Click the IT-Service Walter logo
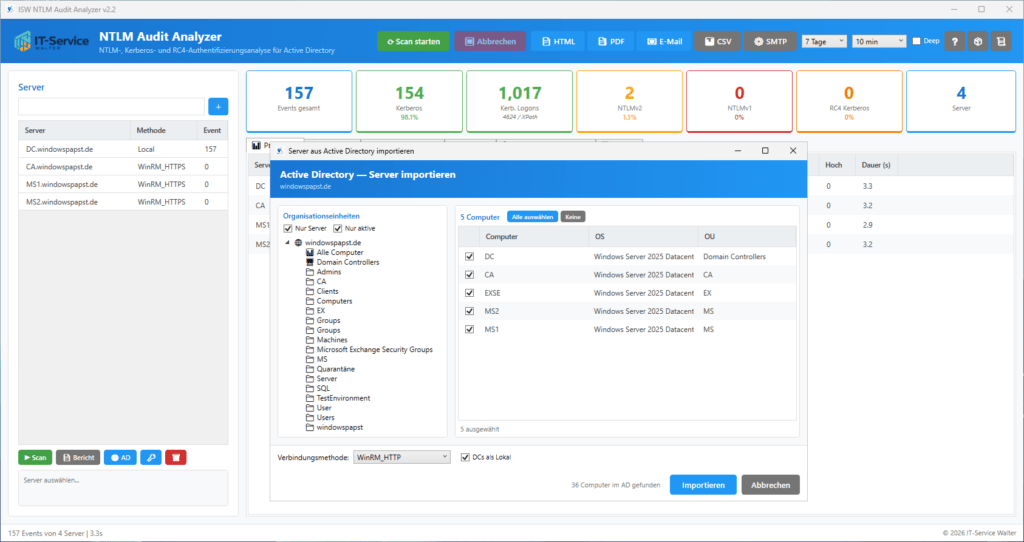This screenshot has width=1024, height=542. (51, 41)
